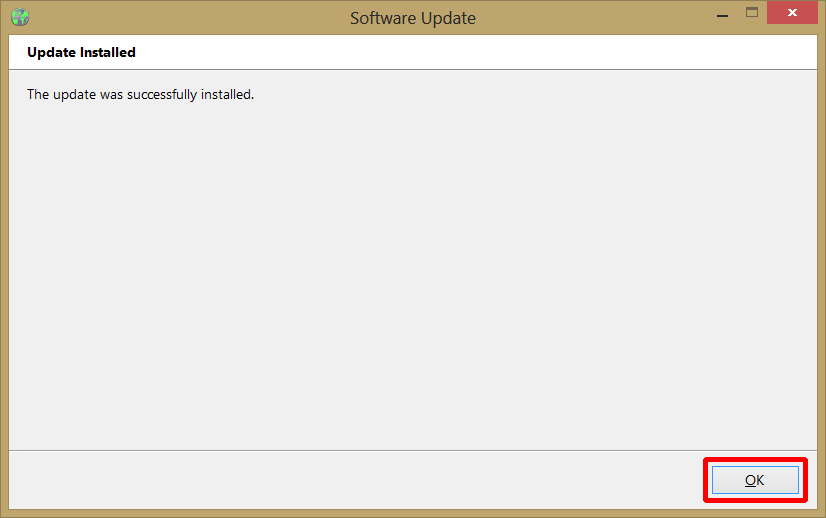Image resolution: width=826 pixels, height=518 pixels.
Task: Click the "Software Update" title text
Action: coord(412,18)
